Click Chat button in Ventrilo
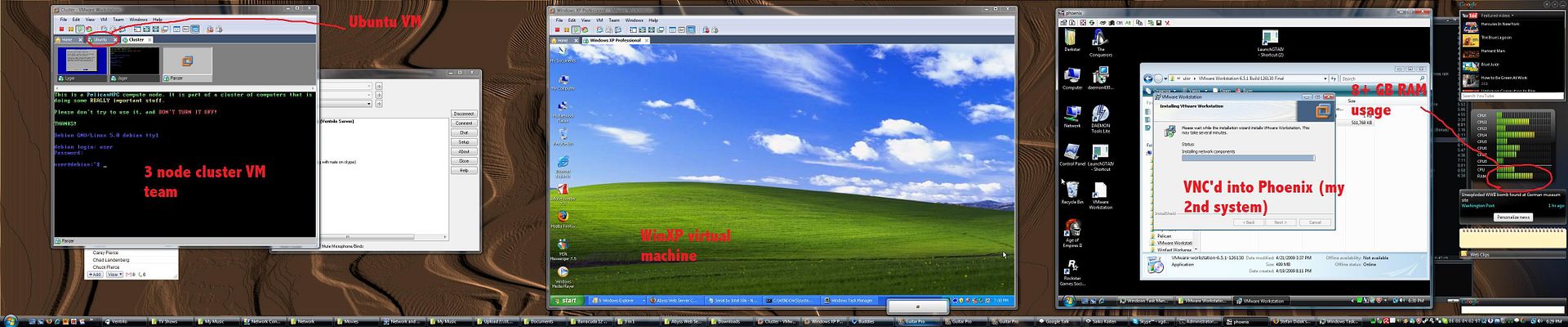 tap(464, 132)
